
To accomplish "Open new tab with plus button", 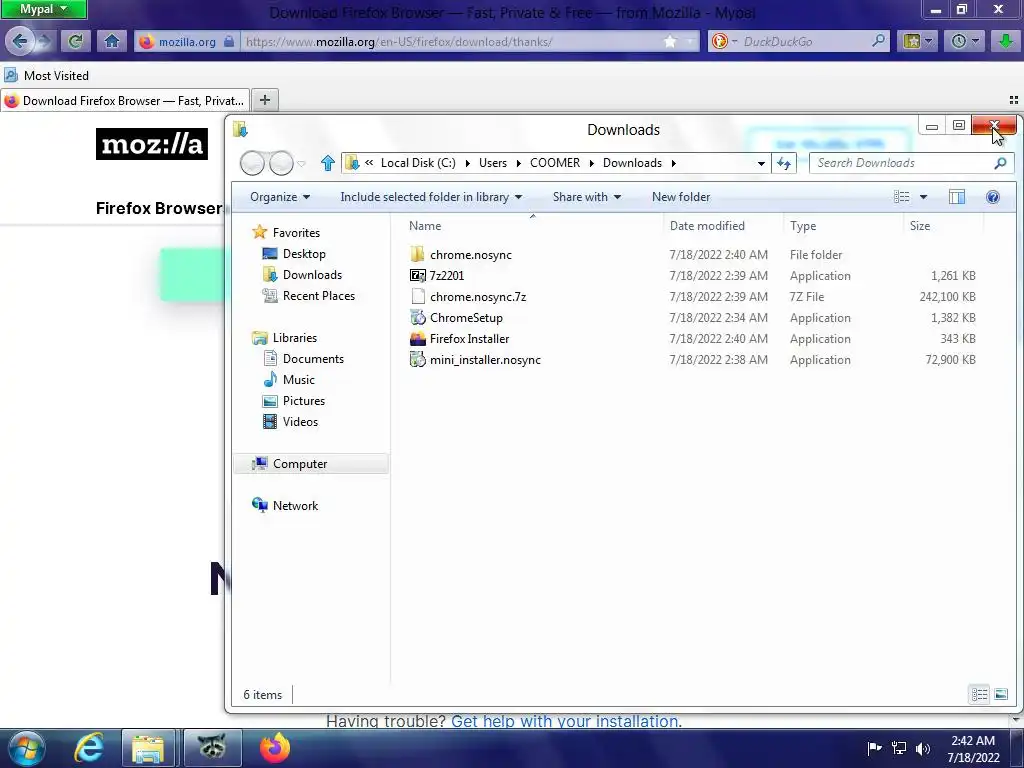I will [264, 100].
